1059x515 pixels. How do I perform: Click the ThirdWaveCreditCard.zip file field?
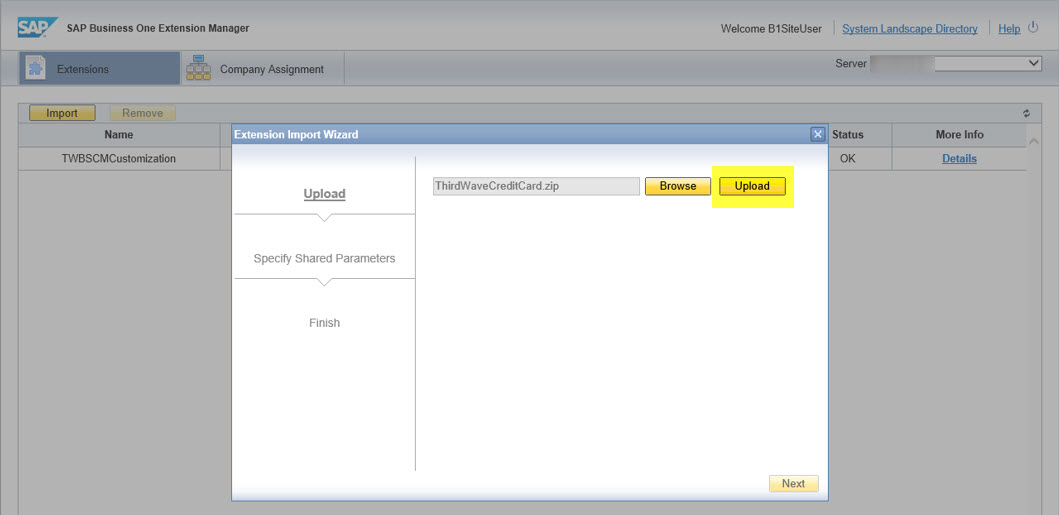tap(536, 186)
